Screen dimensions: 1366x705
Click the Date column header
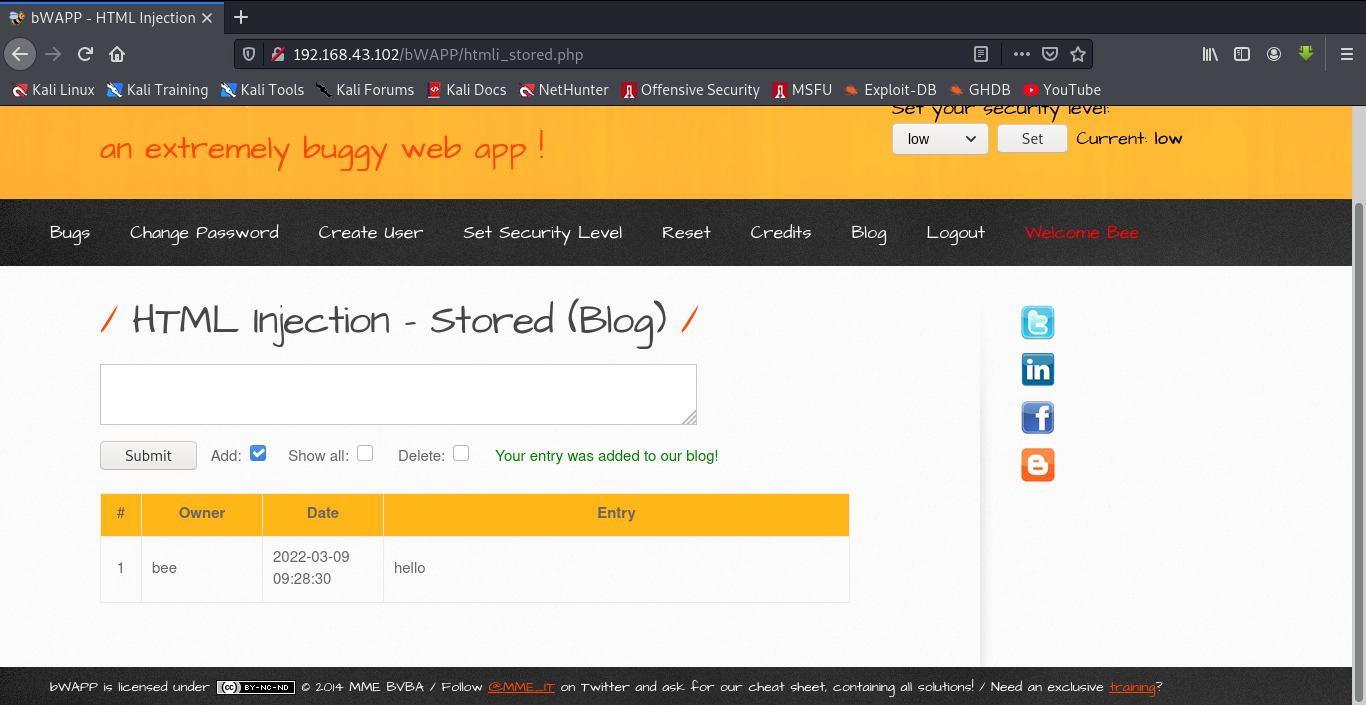coord(323,513)
